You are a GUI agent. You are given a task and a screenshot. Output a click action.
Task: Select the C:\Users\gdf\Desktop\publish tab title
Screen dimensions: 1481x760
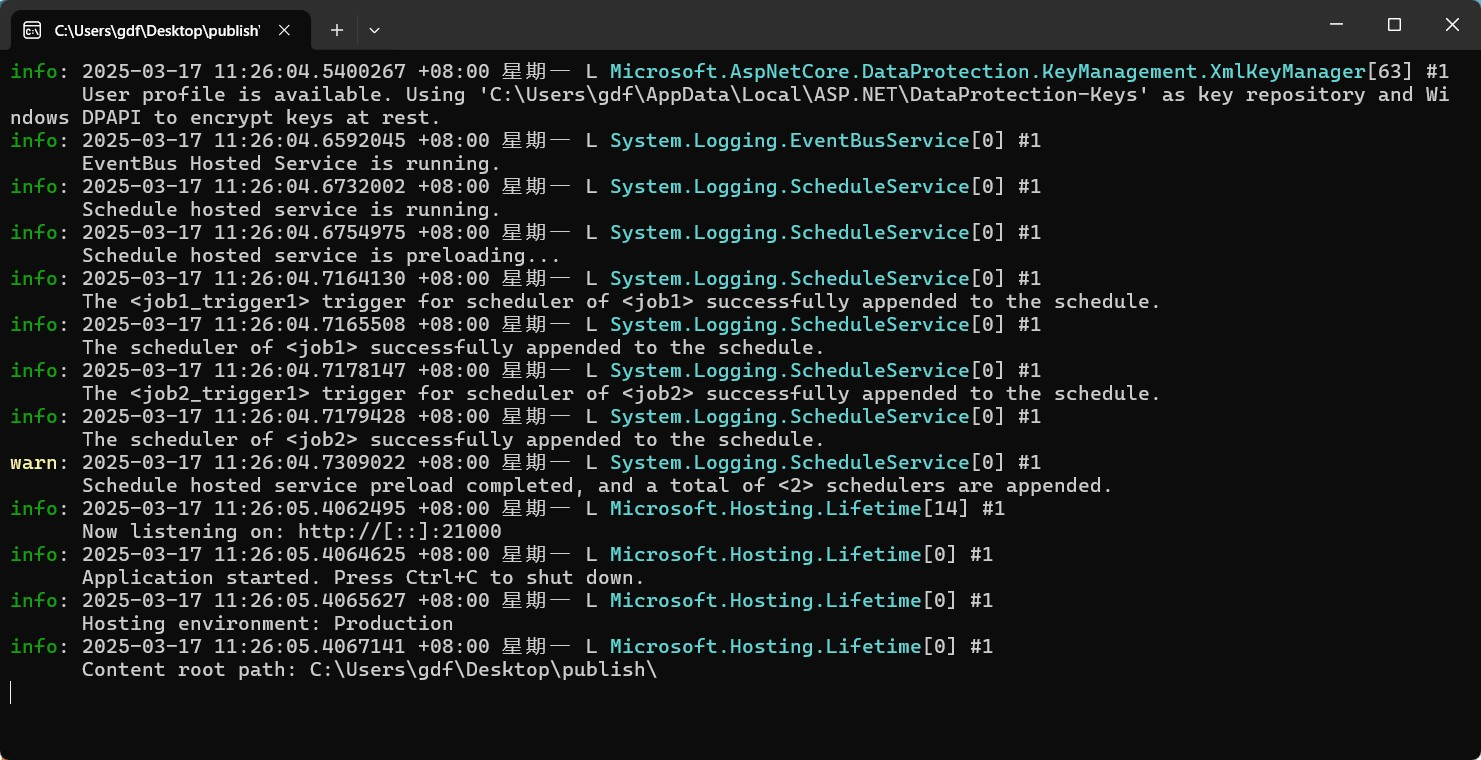[x=156, y=30]
